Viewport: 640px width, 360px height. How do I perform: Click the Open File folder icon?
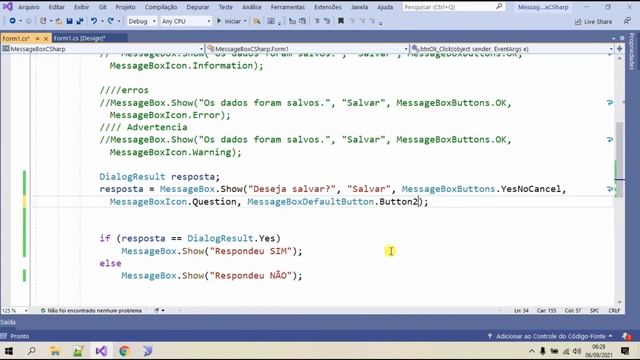coord(59,21)
